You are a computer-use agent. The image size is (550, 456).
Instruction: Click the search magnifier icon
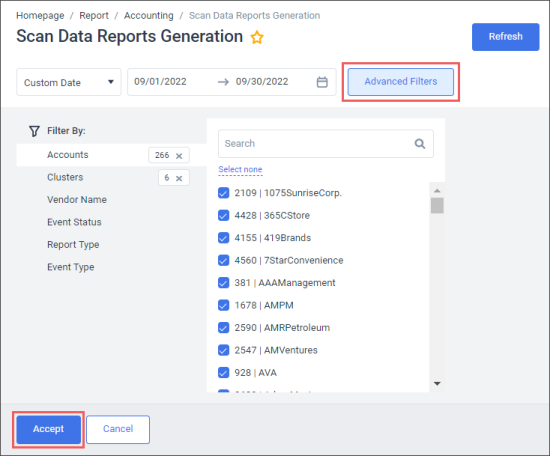tap(420, 144)
